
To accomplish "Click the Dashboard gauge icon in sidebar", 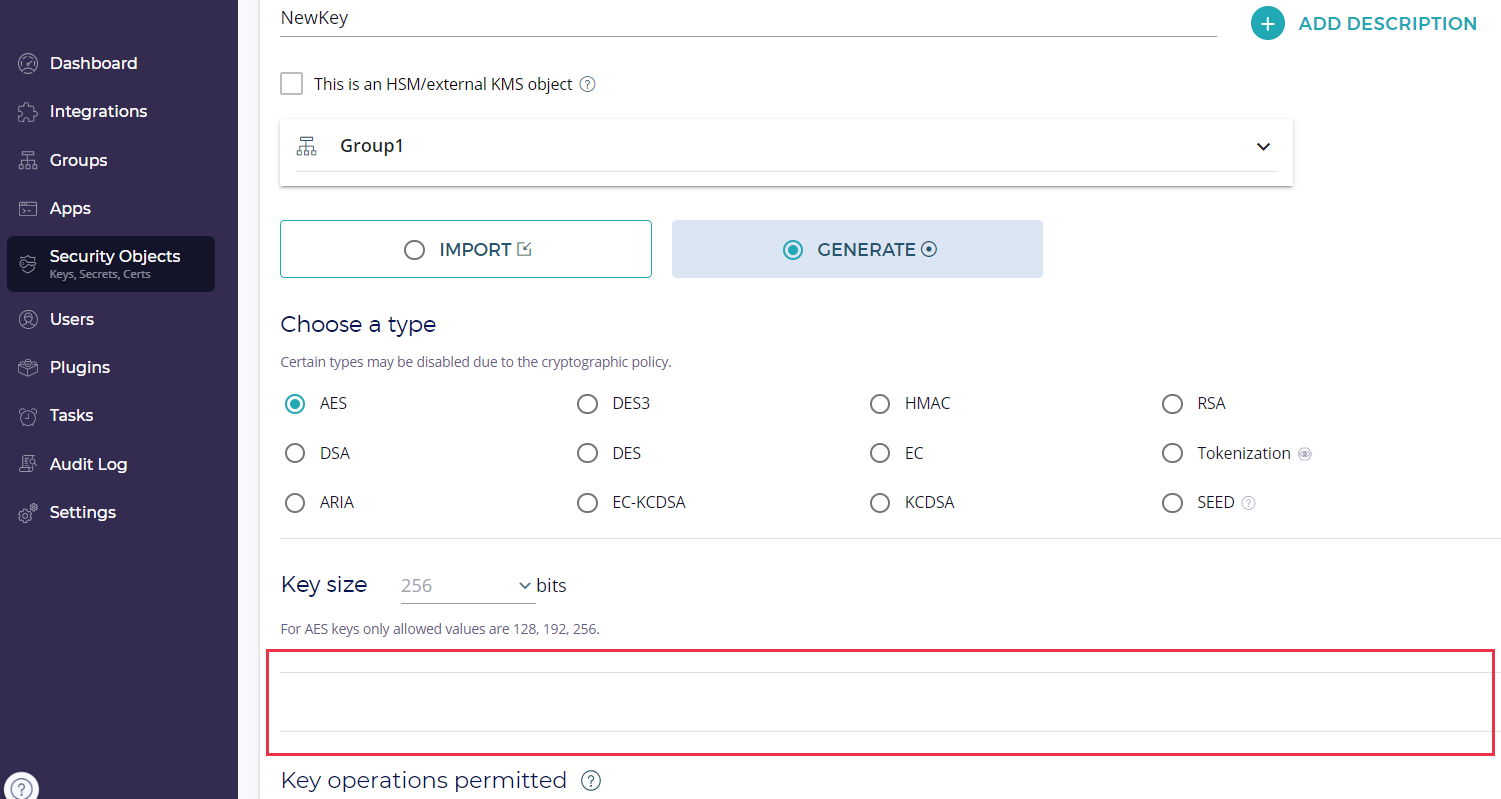I will coord(28,64).
